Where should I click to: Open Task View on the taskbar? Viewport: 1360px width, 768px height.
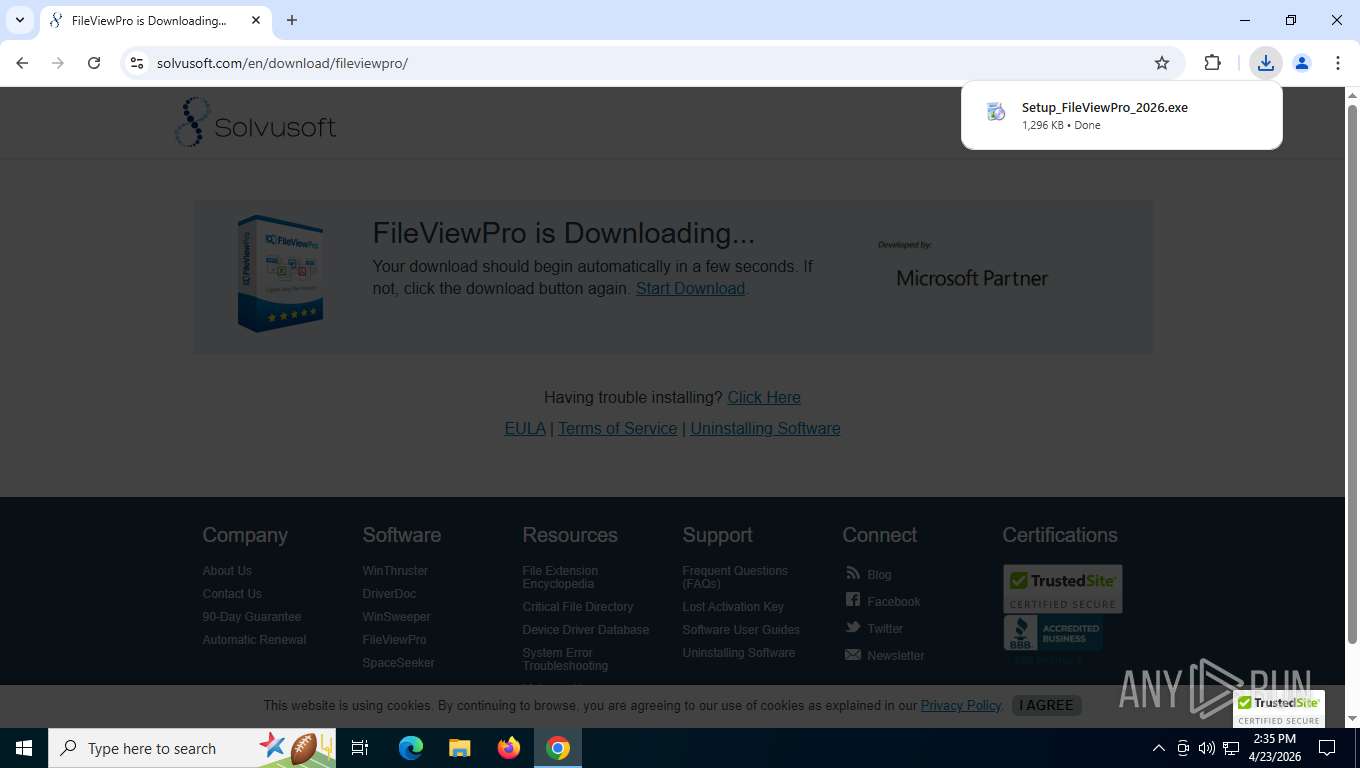pyautogui.click(x=360, y=748)
